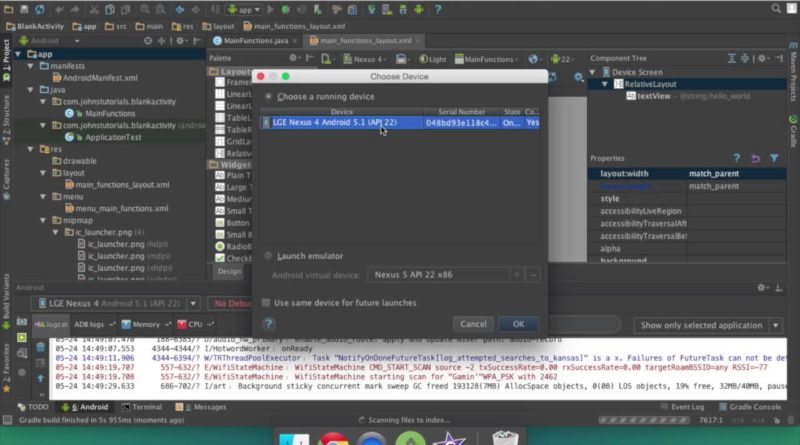
Task: Click the Android Device Monitor icon
Action: point(419,9)
